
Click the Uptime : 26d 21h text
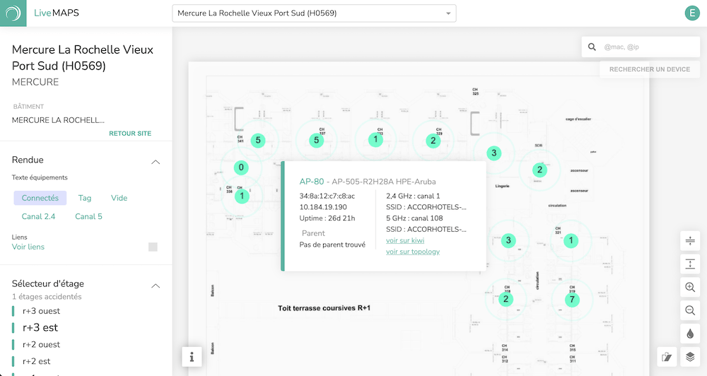327,218
